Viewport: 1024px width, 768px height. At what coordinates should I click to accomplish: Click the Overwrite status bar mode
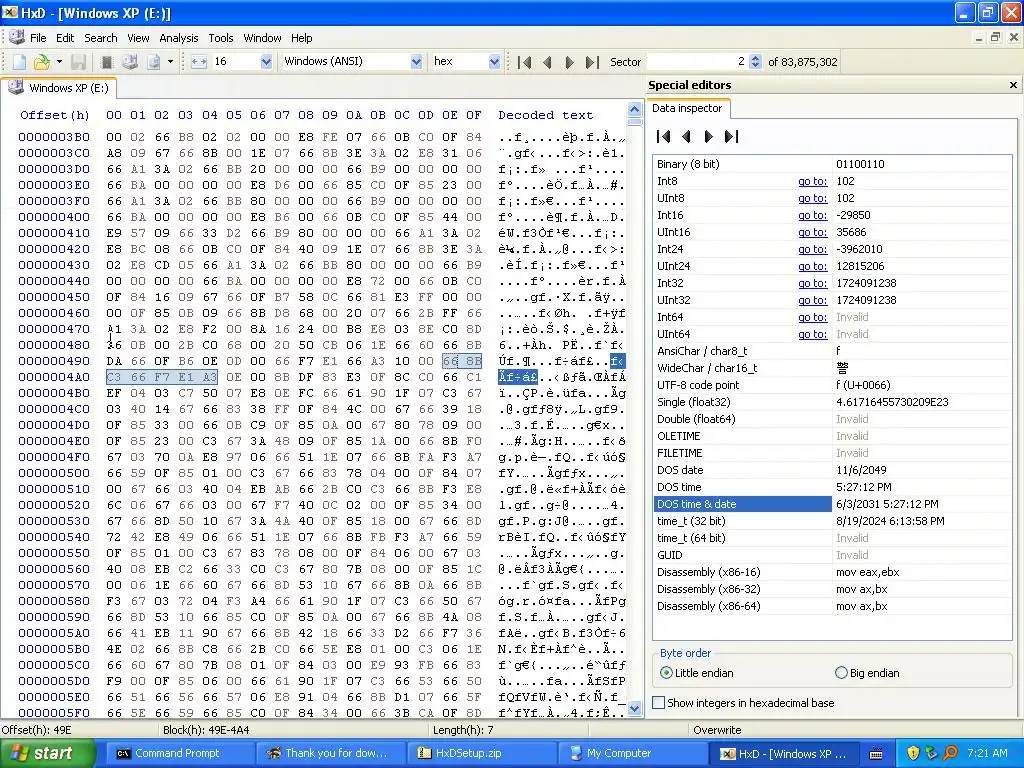(717, 730)
